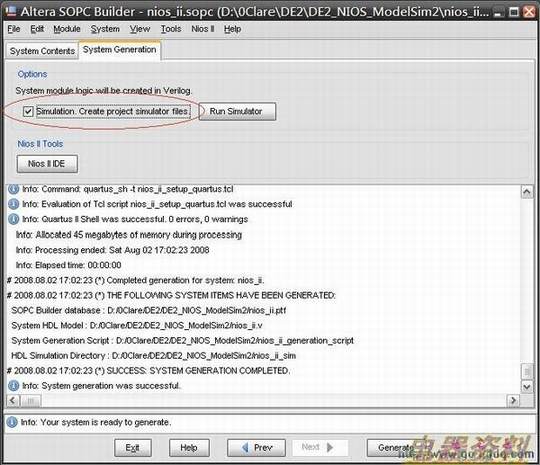
Task: Close the SOPC Builder window
Action: (x=530, y=12)
